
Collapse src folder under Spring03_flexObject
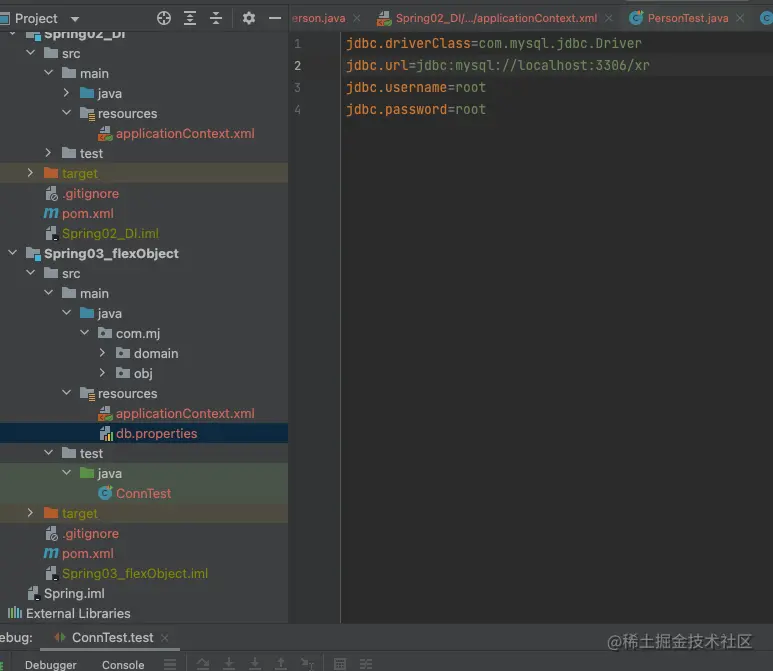click(31, 273)
